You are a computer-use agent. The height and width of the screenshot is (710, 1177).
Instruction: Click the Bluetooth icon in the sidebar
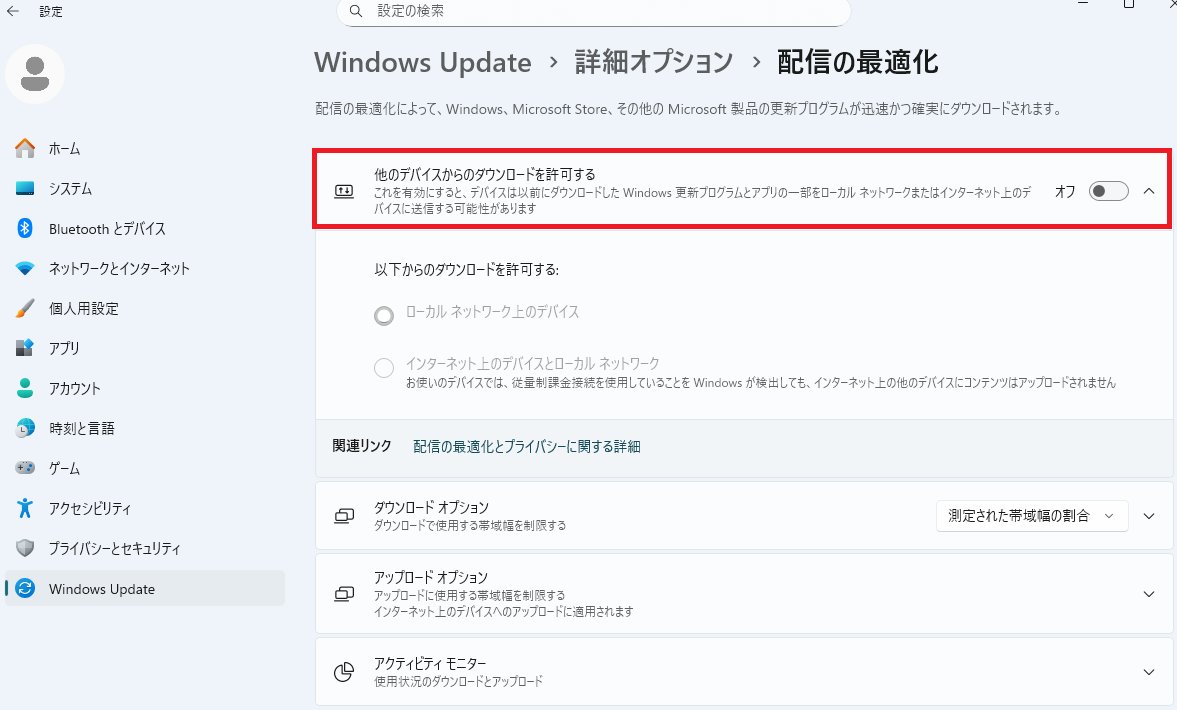(x=25, y=228)
